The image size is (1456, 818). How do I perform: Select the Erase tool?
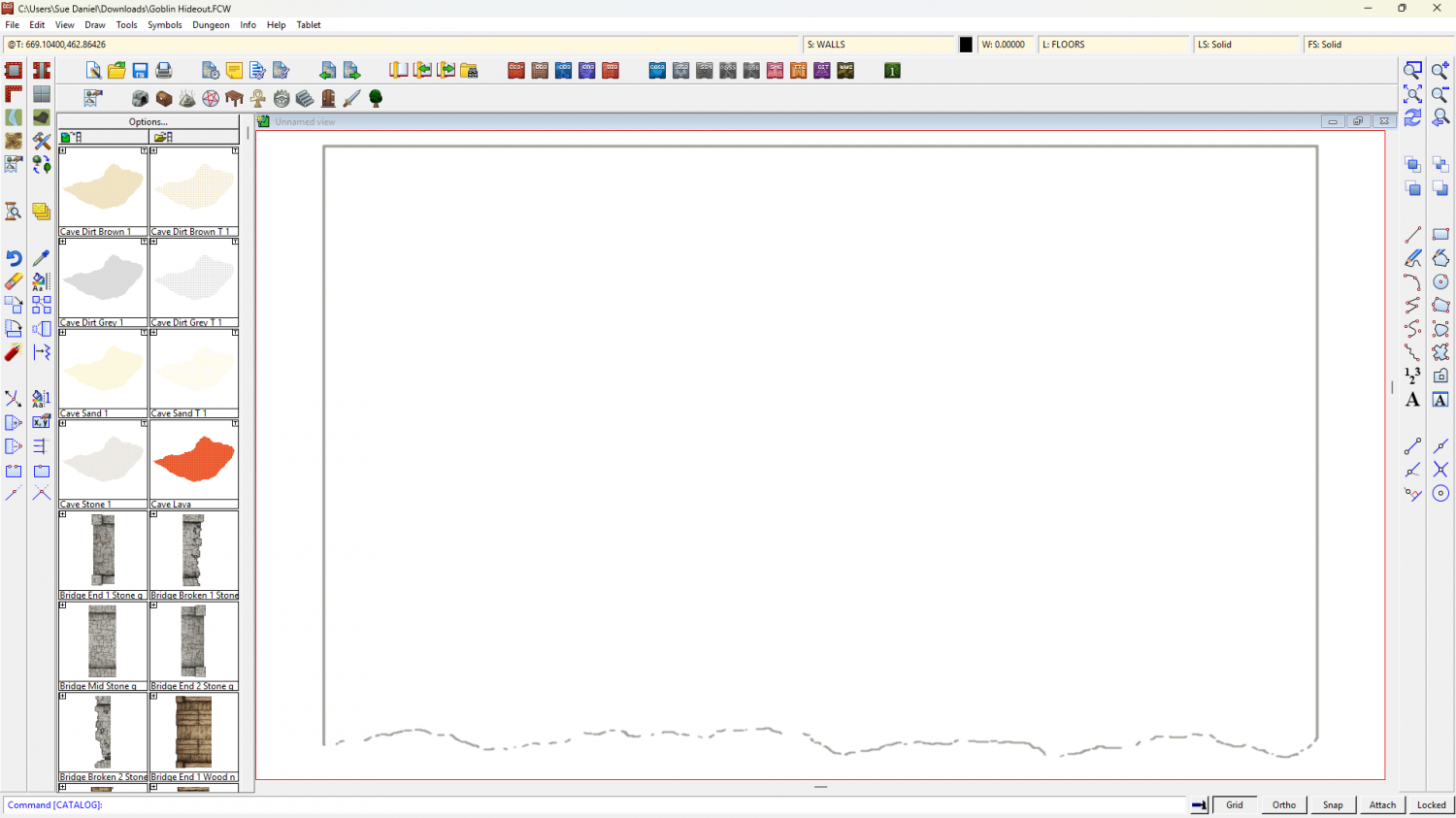point(14,281)
